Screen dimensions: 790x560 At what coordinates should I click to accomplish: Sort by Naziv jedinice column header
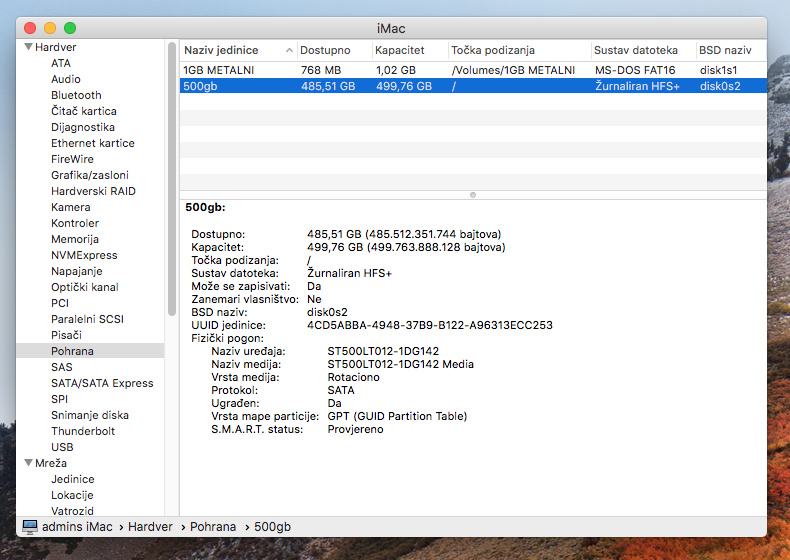tap(221, 50)
